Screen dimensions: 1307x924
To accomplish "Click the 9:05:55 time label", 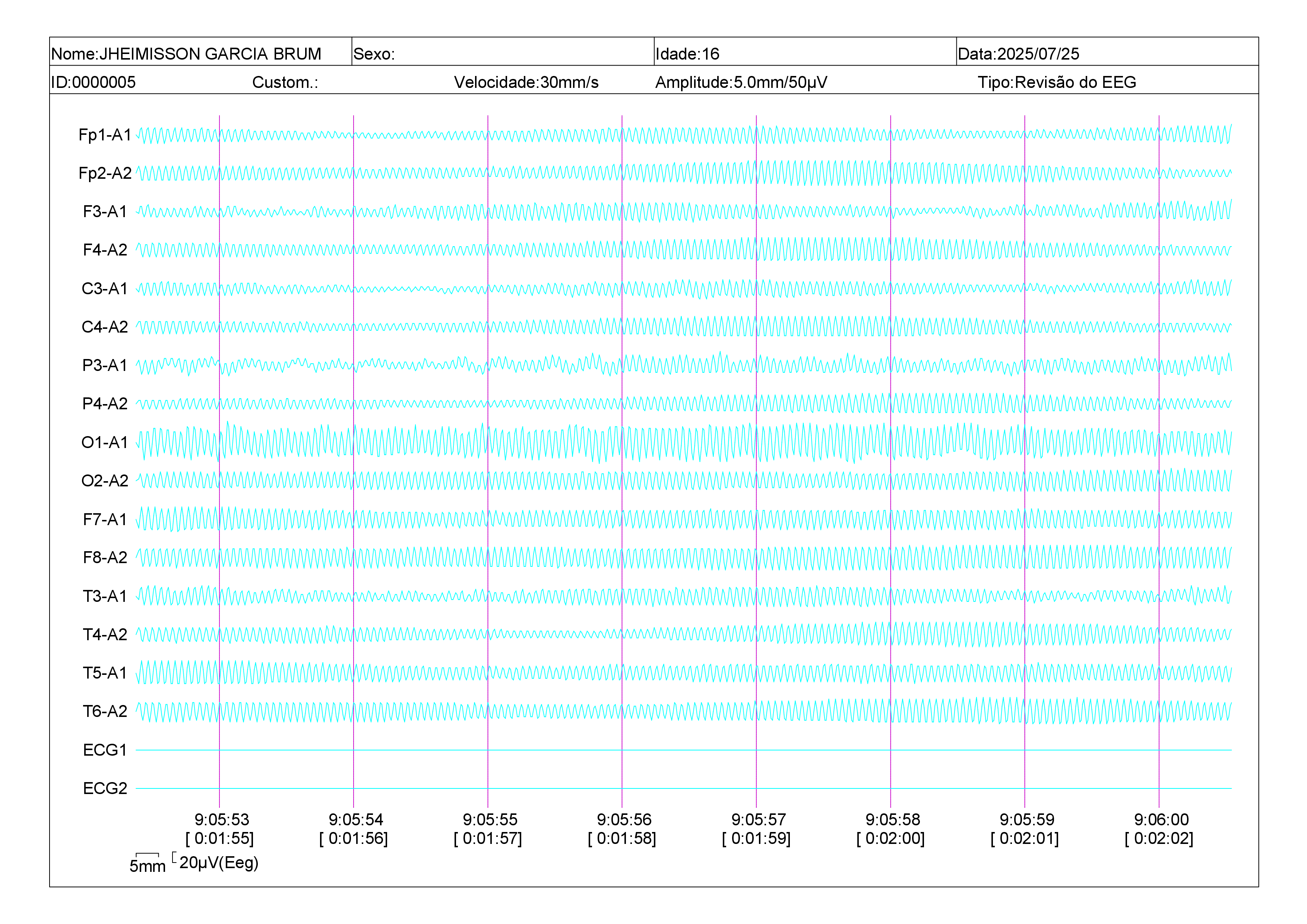I will pyautogui.click(x=490, y=820).
